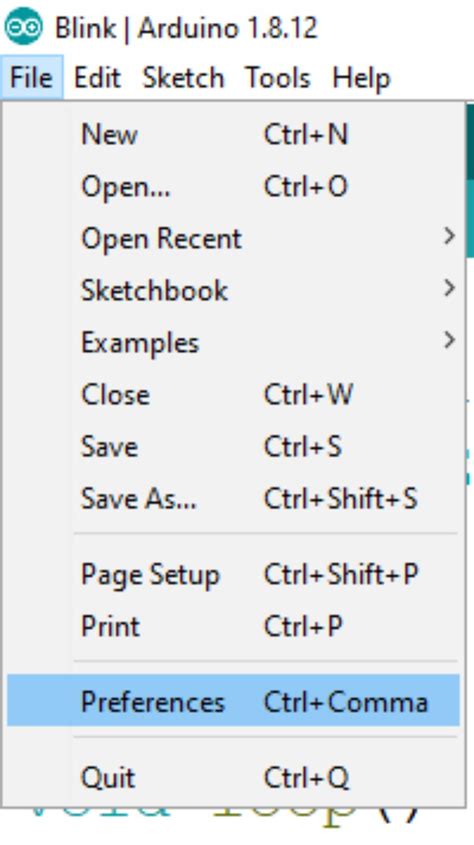Choose Save As... from the menu

(x=233, y=498)
